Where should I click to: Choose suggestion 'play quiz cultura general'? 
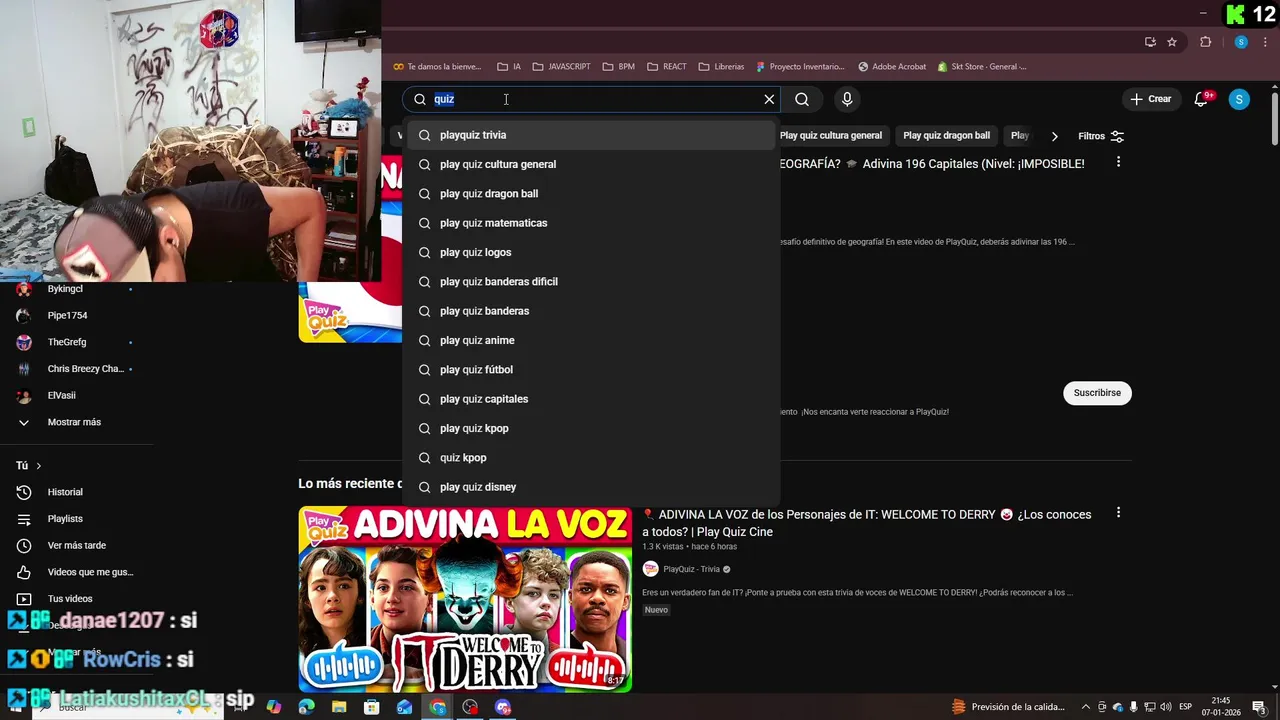click(592, 164)
